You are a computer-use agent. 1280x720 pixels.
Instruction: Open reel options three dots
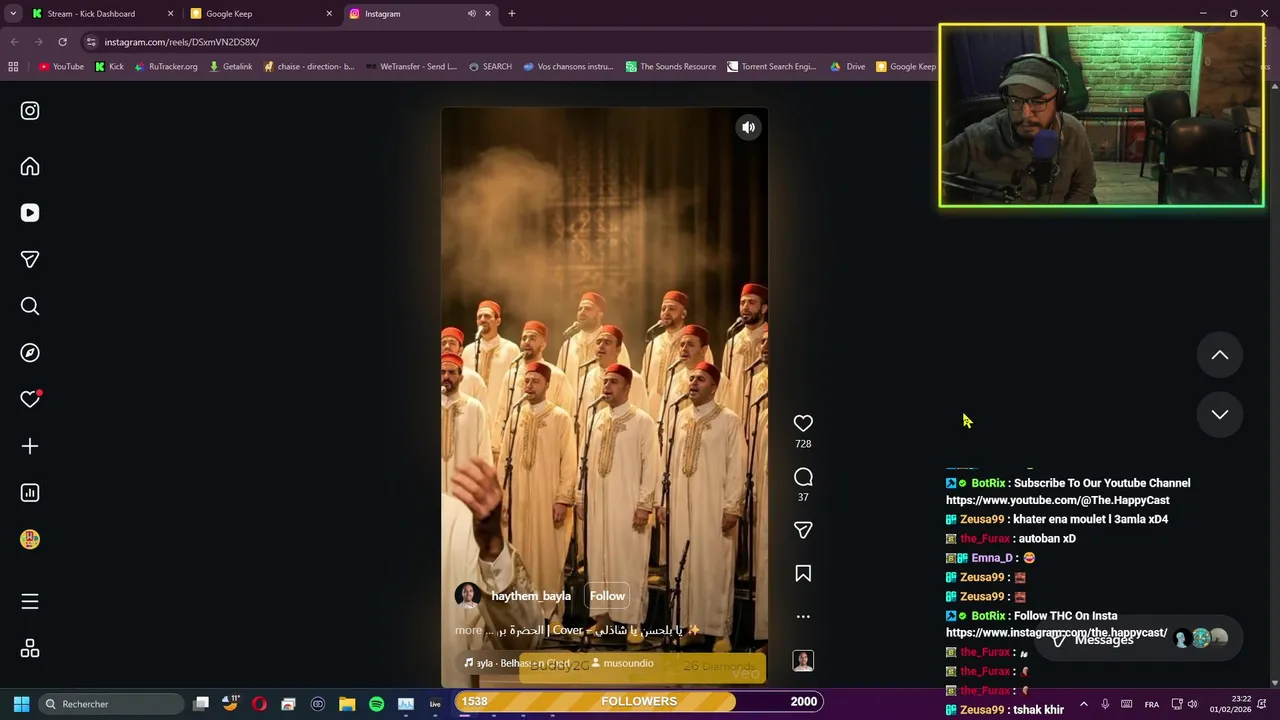pyautogui.click(x=803, y=617)
